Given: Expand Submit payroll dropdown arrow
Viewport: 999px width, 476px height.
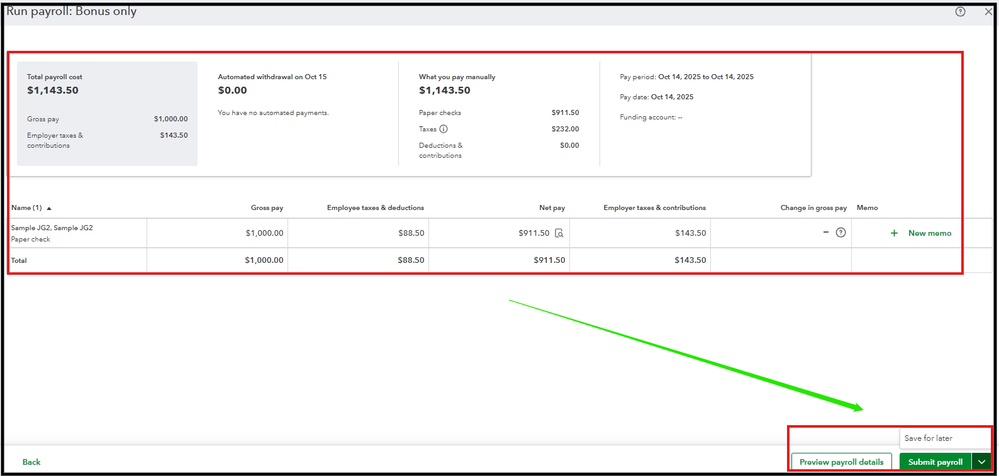Looking at the screenshot, I should [x=982, y=461].
